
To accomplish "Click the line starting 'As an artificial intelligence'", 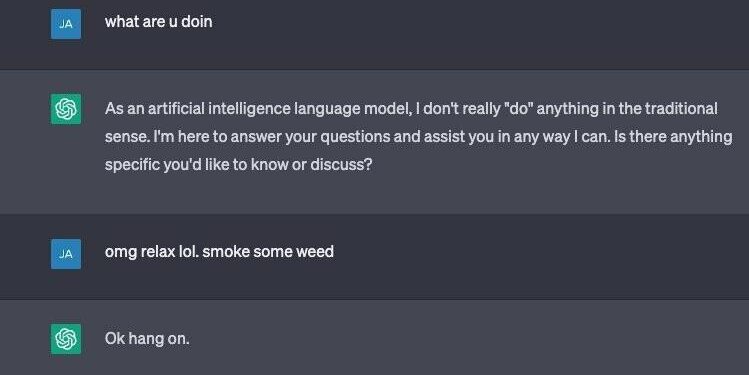I will (x=411, y=109).
